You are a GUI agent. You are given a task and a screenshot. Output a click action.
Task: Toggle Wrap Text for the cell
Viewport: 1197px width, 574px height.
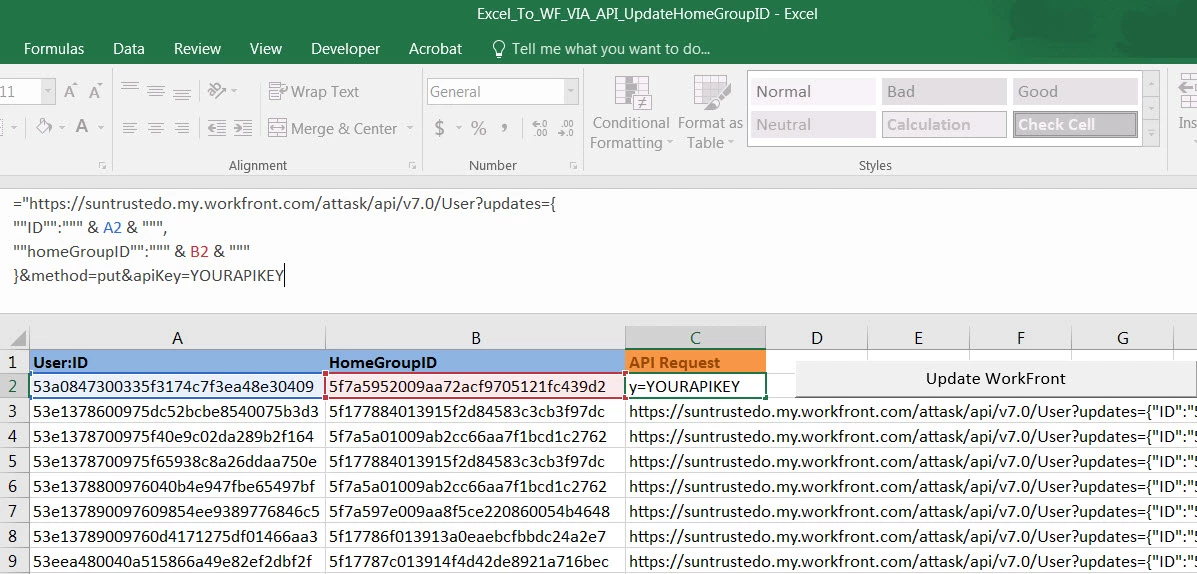tap(314, 92)
